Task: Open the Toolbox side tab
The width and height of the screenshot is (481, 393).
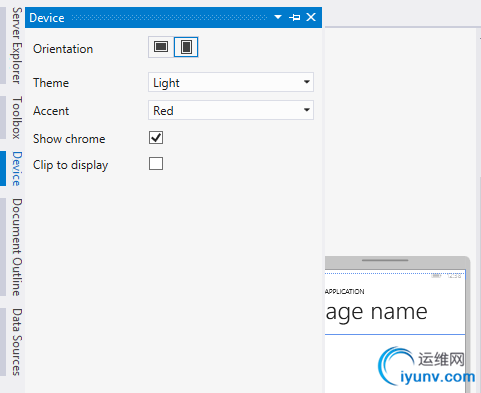Action: point(17,118)
